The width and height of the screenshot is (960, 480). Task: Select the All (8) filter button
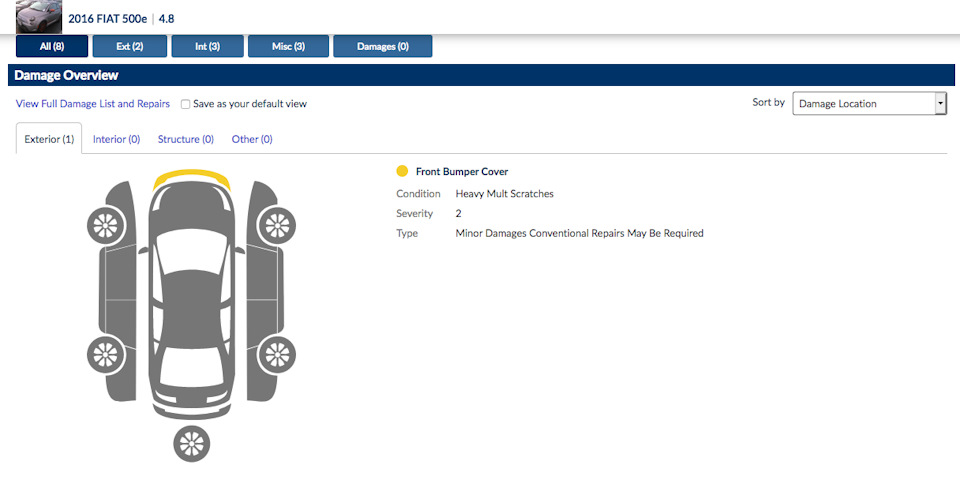[x=52, y=47]
